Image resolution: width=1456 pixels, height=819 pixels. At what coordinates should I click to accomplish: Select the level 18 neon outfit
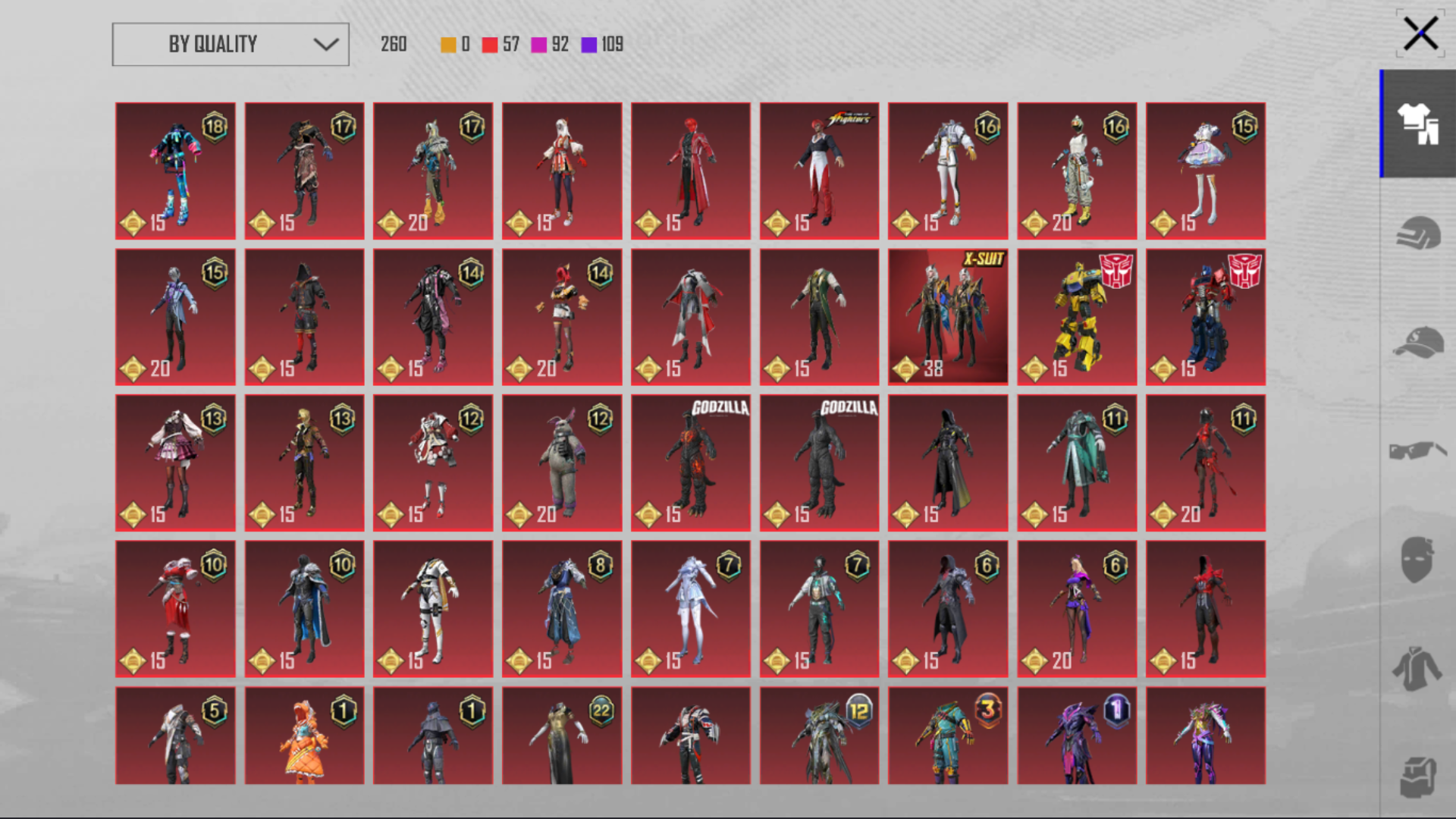pyautogui.click(x=175, y=171)
